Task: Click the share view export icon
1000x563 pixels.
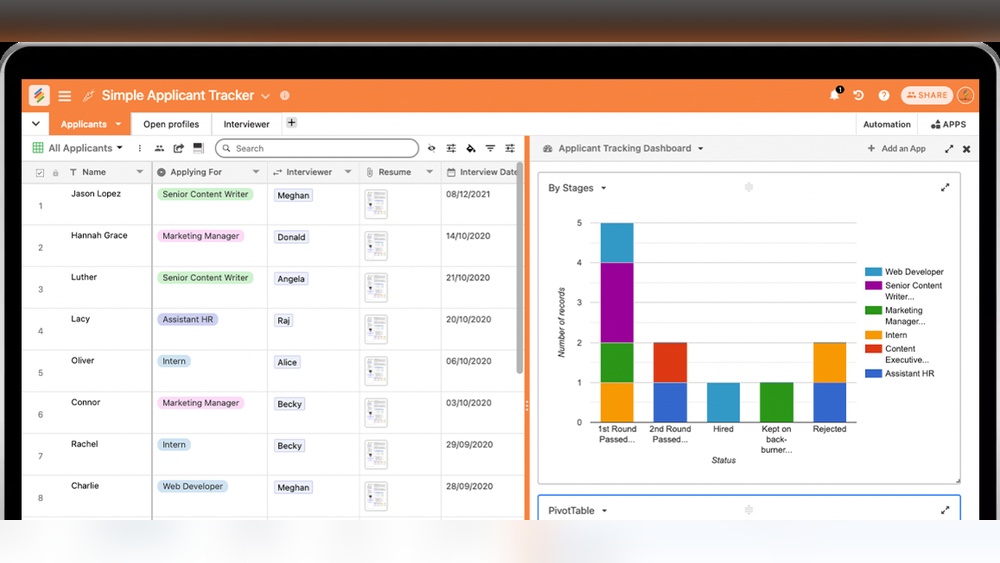Action: coord(178,148)
